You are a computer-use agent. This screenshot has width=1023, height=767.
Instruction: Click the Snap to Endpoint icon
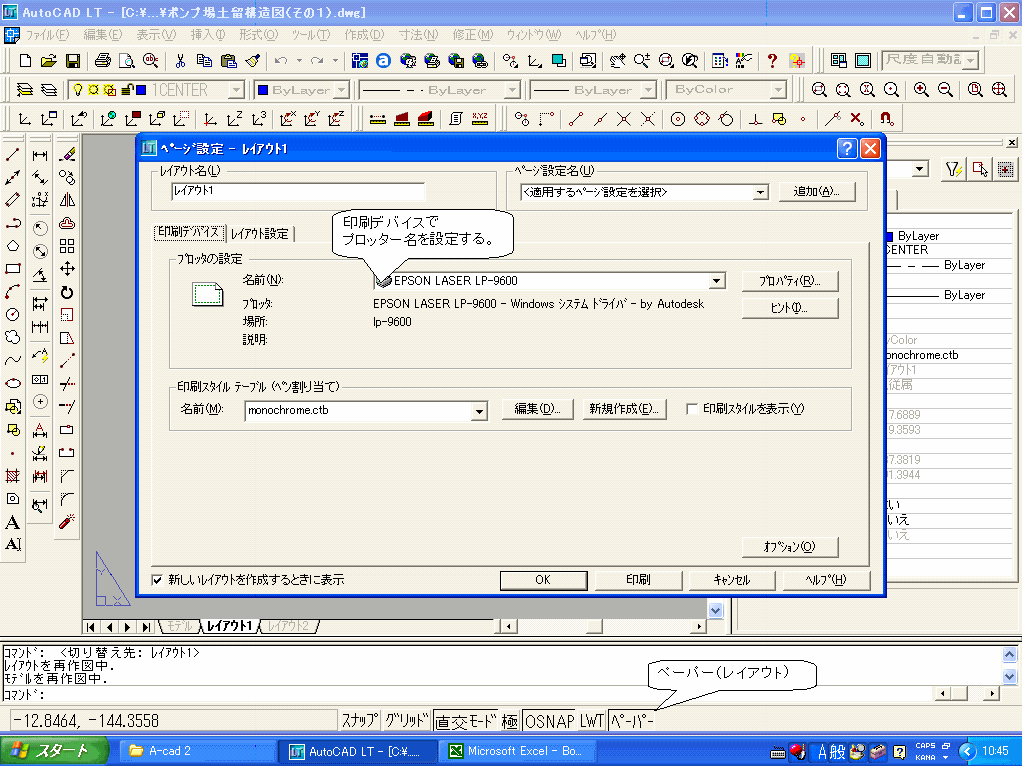point(575,119)
